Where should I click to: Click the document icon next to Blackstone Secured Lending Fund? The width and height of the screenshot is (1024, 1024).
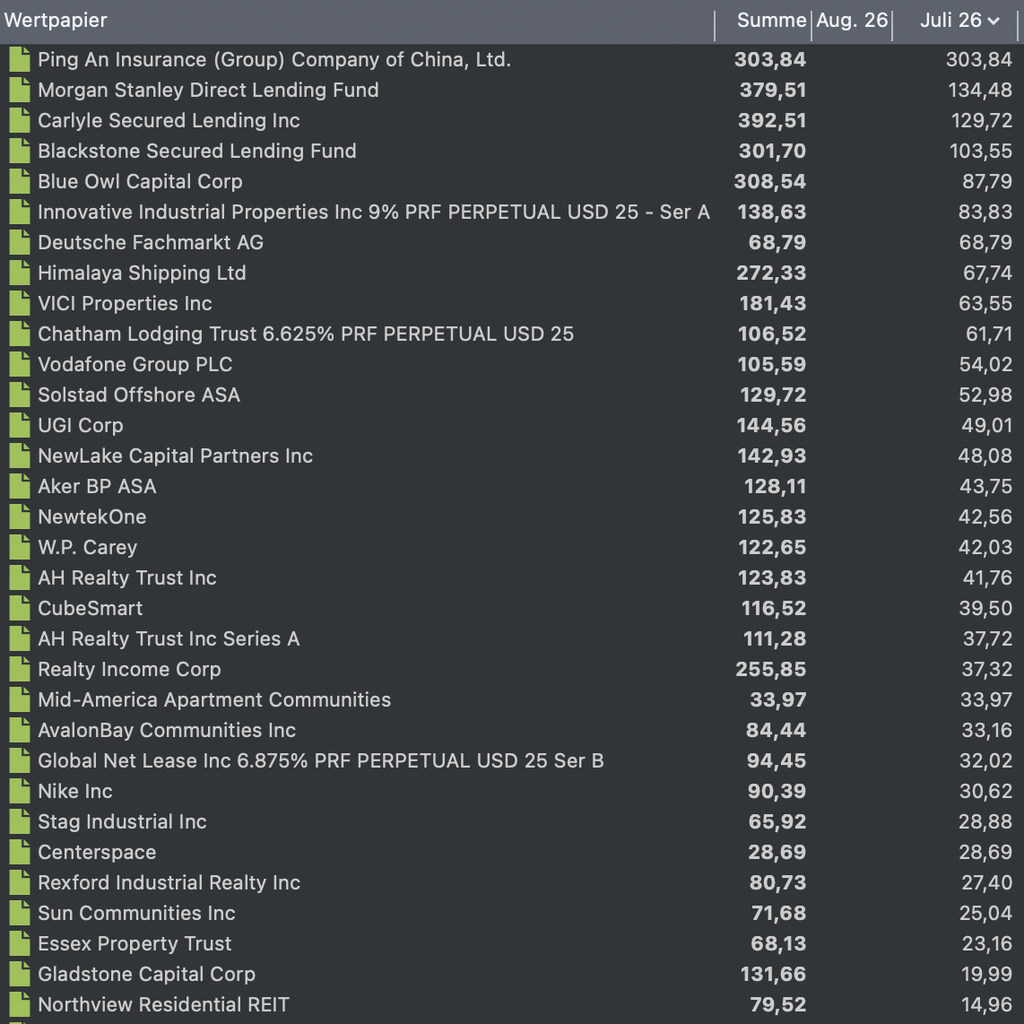(x=20, y=151)
